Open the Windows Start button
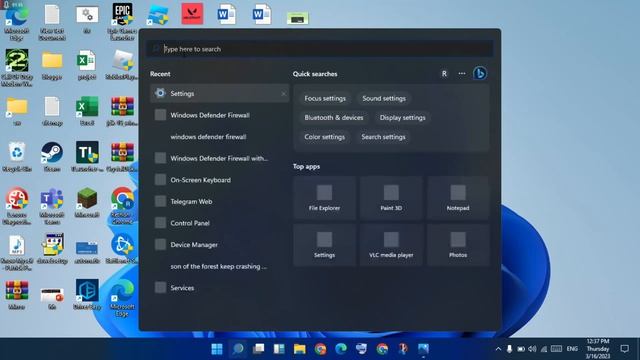 point(217,349)
